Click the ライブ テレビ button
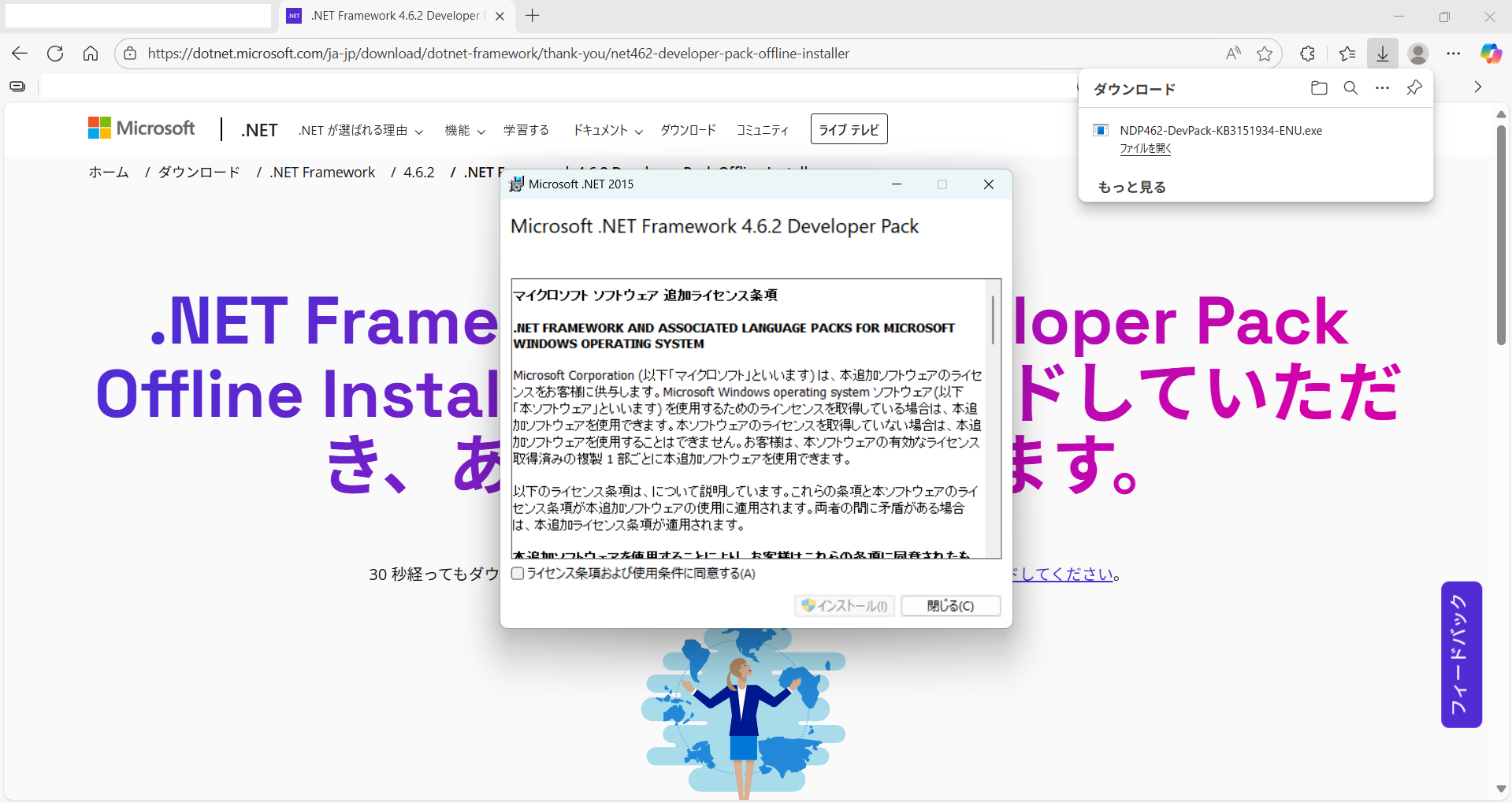This screenshot has width=1512, height=803. pyautogui.click(x=849, y=130)
